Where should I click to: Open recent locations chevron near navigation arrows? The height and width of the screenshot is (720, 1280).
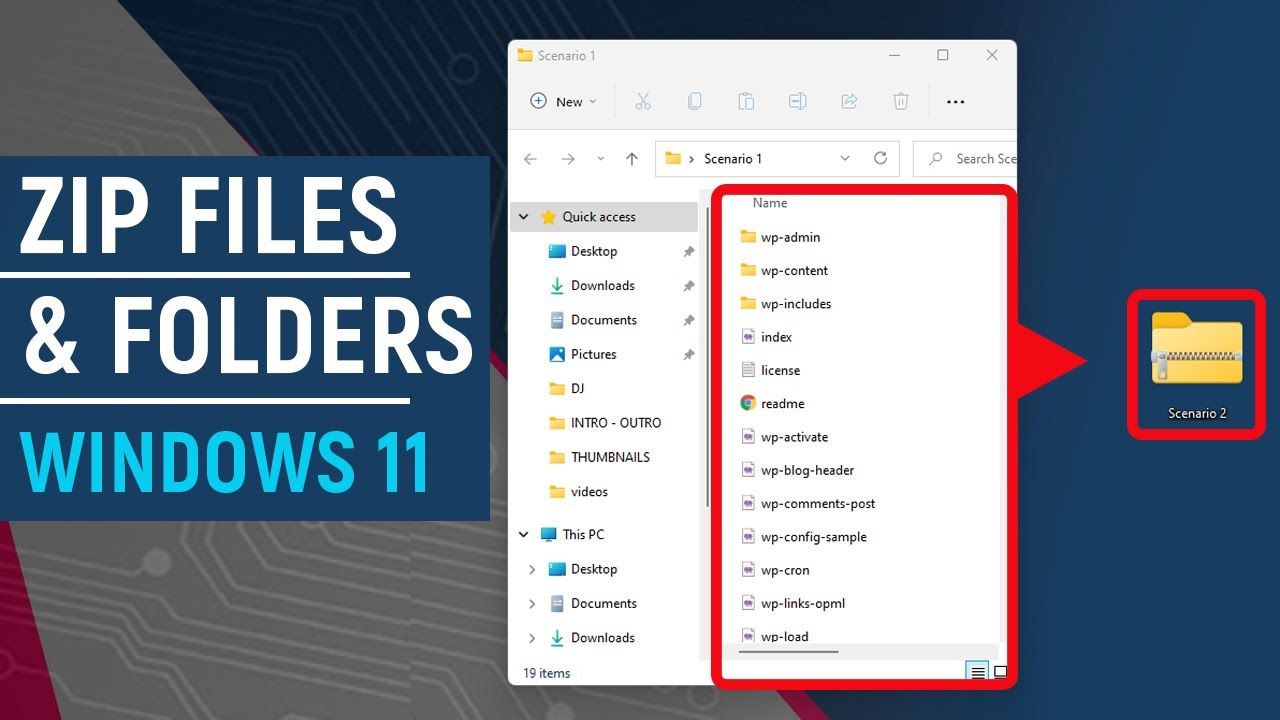pos(600,159)
